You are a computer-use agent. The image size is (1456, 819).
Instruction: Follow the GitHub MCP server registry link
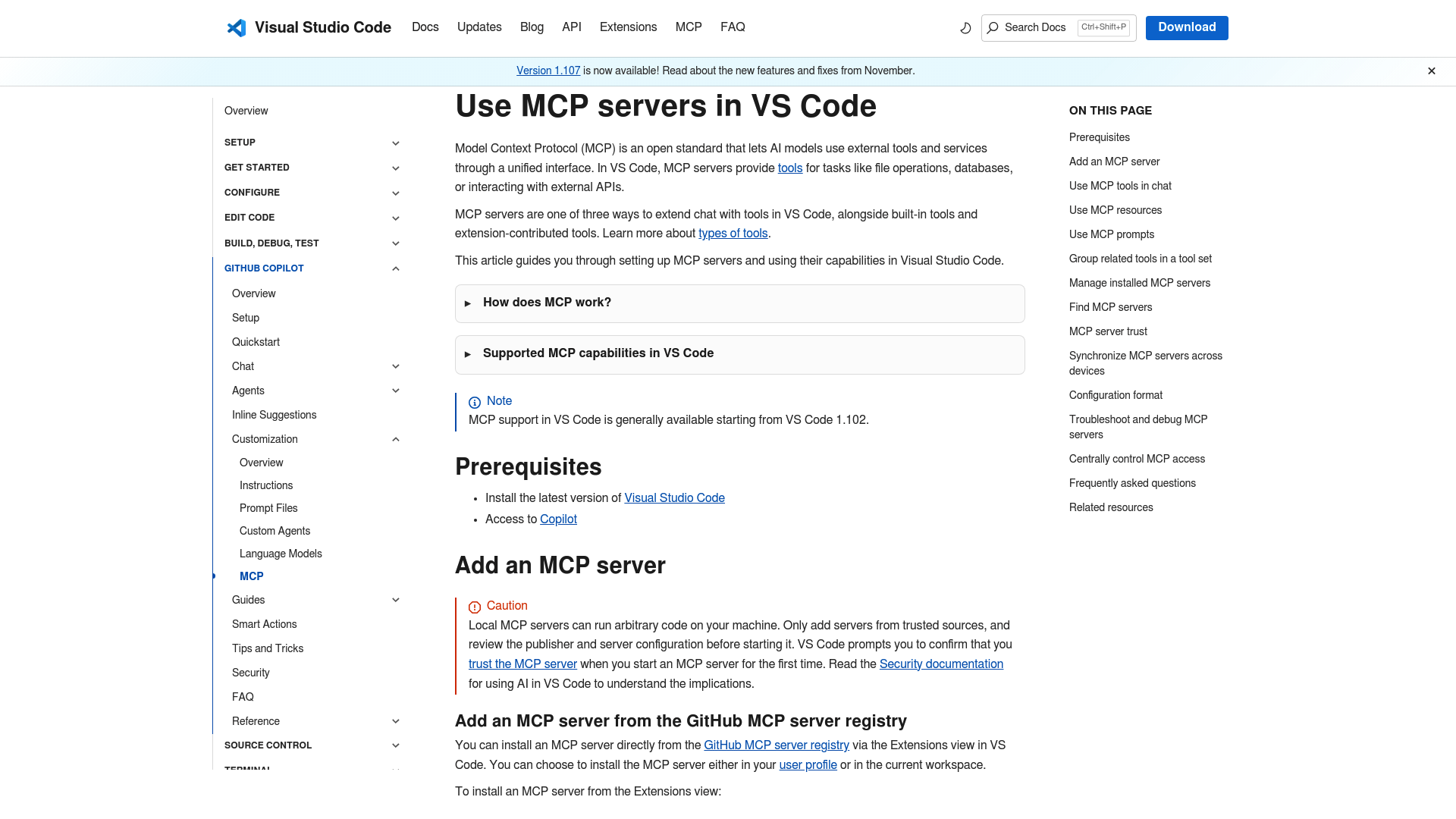click(x=777, y=745)
